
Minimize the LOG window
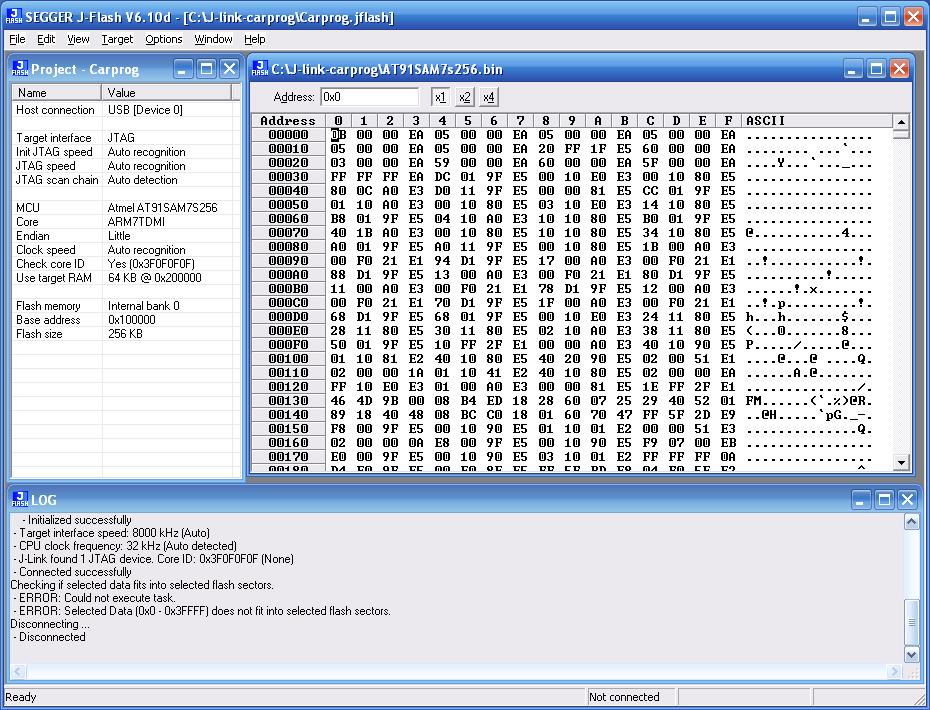(x=861, y=499)
